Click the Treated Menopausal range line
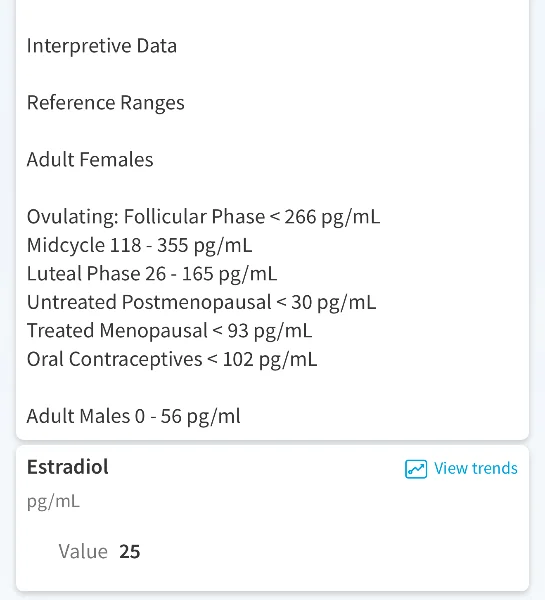Viewport: 545px width, 600px height. point(169,331)
